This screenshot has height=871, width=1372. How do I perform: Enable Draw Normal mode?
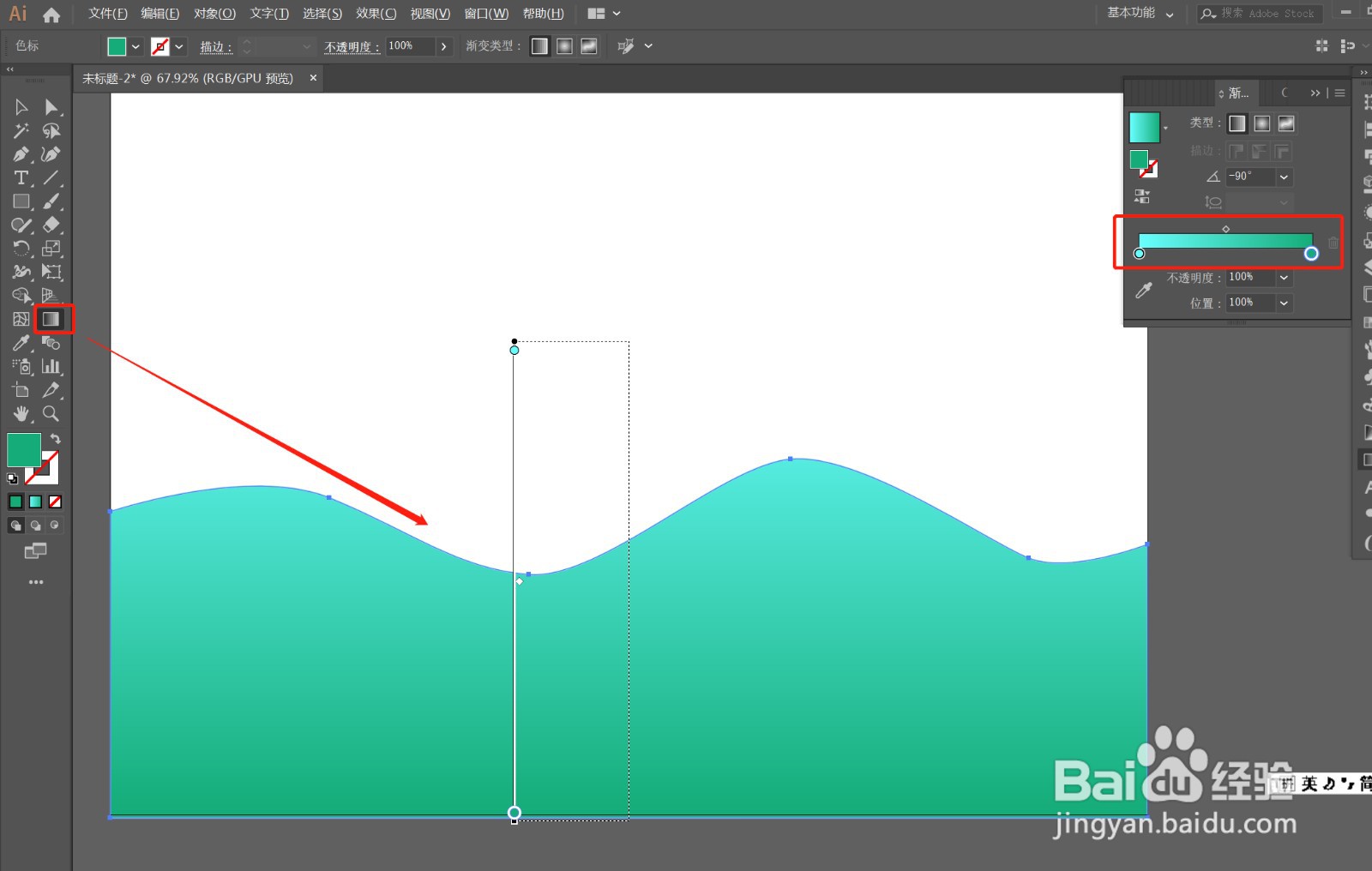point(15,526)
